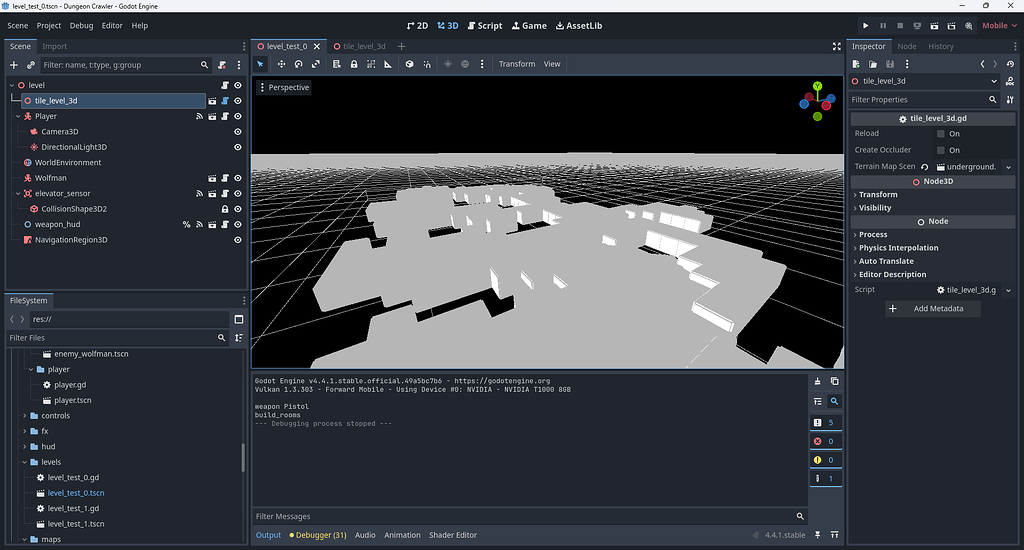Activate the Scale Mode tool

(x=316, y=64)
